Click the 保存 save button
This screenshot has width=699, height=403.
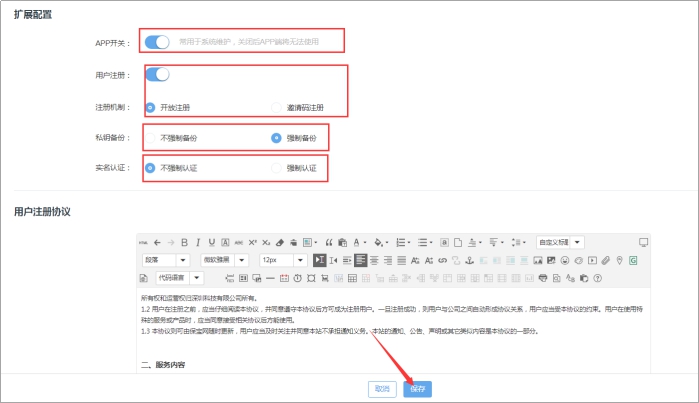point(418,388)
